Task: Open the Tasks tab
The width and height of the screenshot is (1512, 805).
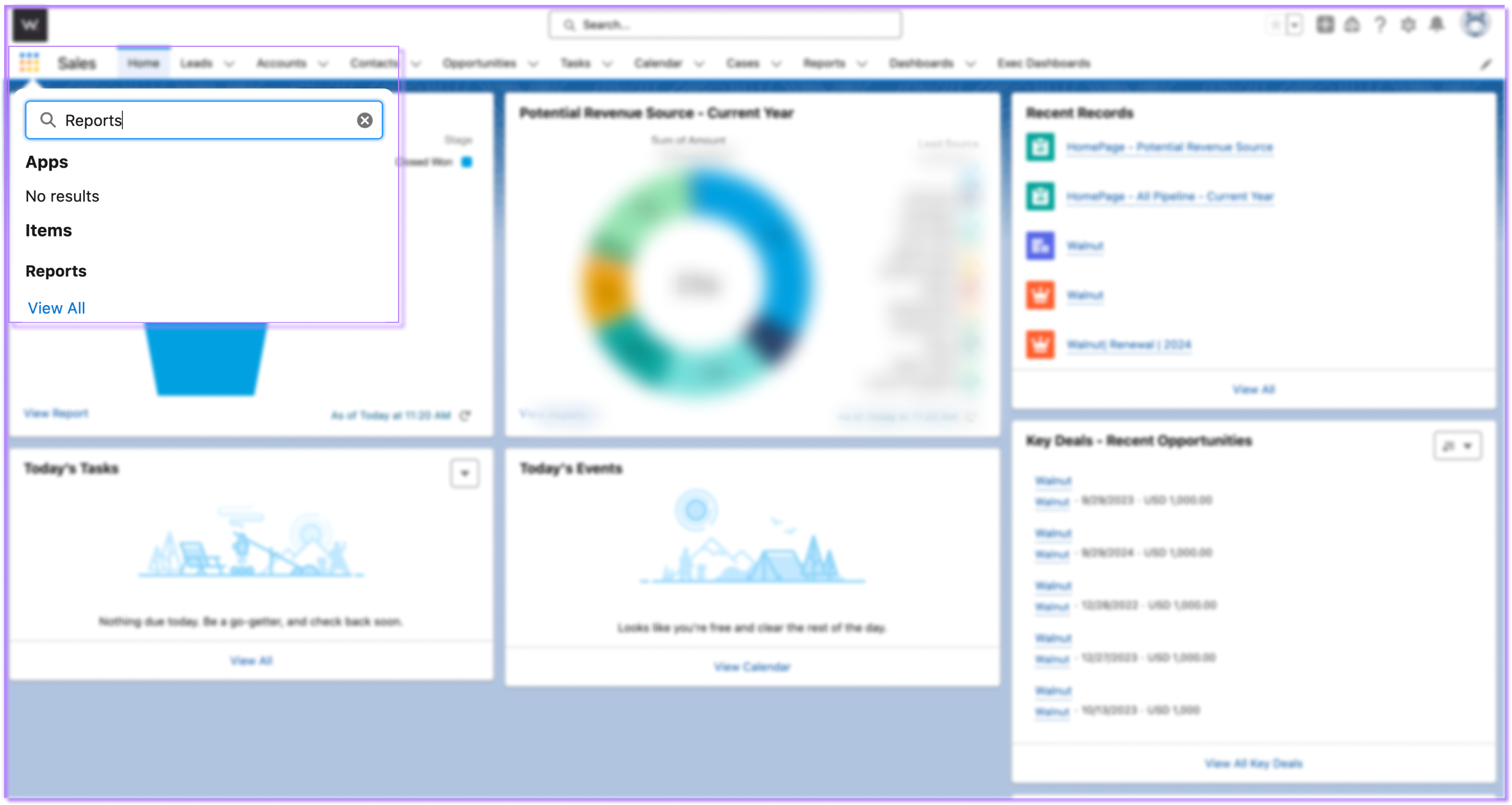Action: (x=575, y=63)
